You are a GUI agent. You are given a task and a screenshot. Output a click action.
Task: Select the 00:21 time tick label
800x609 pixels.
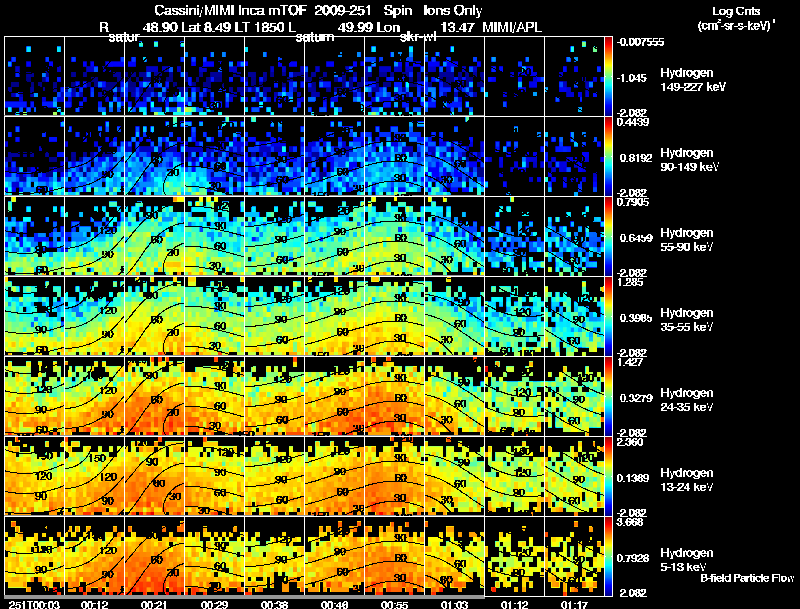point(155,603)
